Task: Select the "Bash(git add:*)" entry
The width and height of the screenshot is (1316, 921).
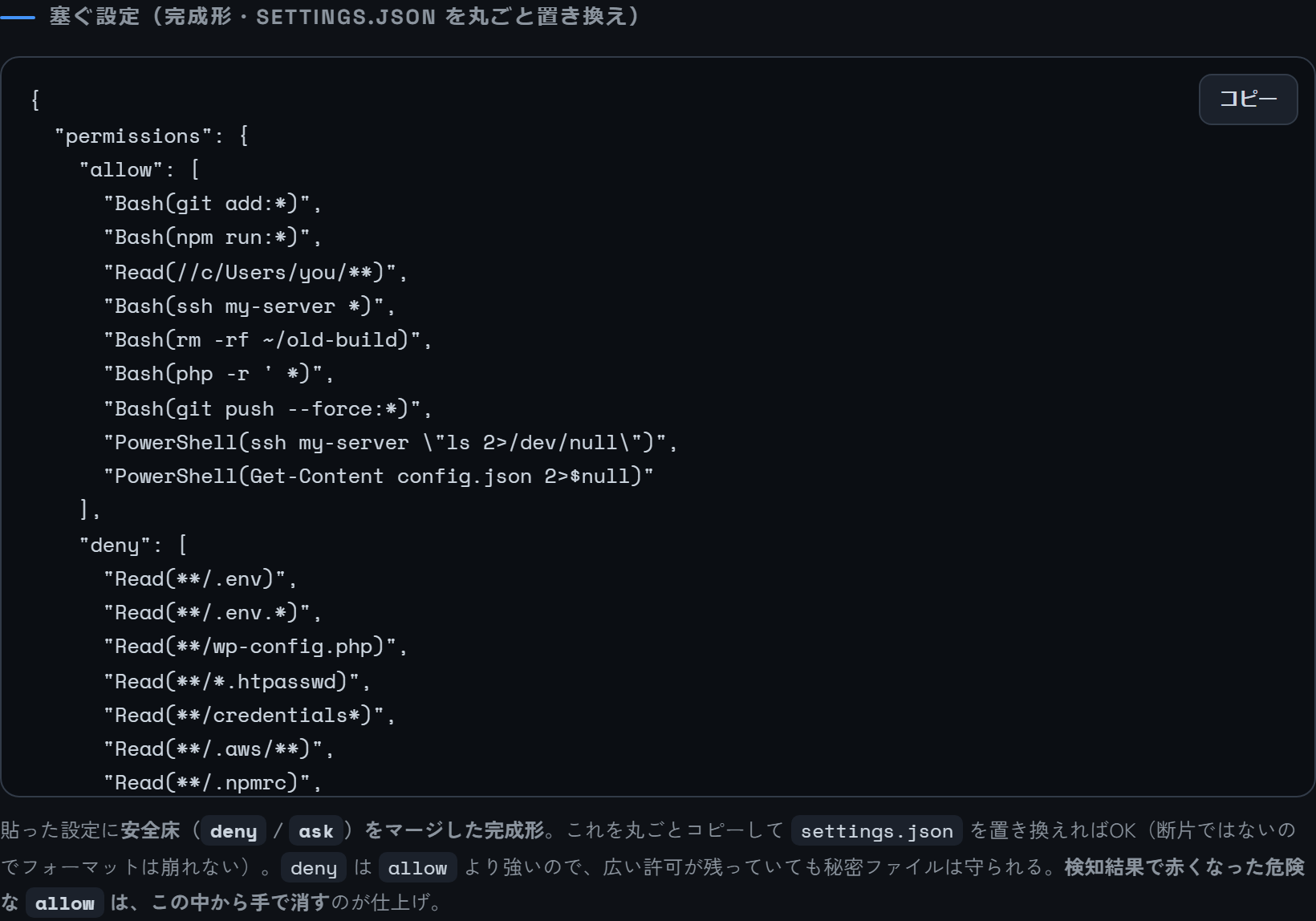Action: 213,204
